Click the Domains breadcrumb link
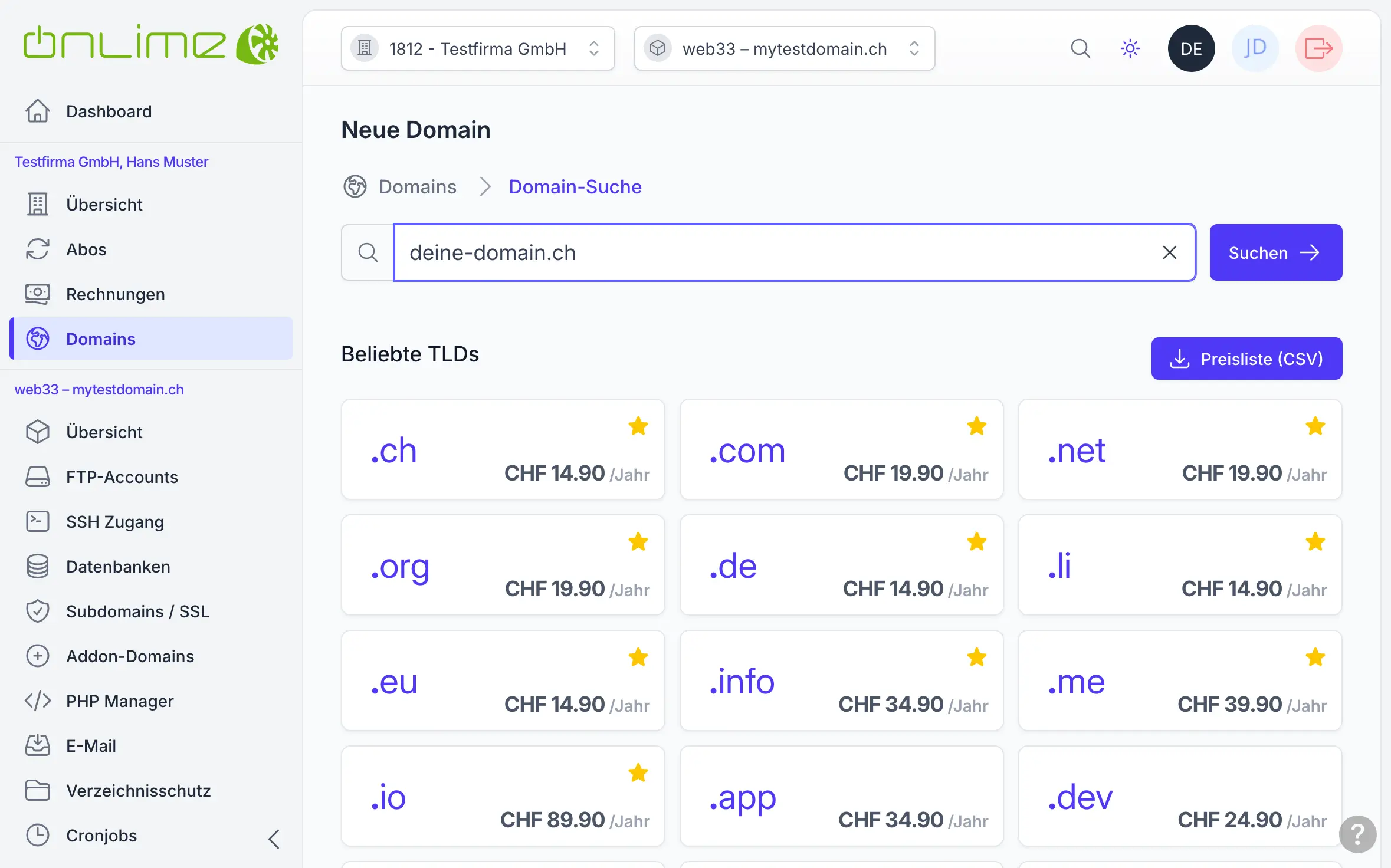1391x868 pixels. coord(417,187)
